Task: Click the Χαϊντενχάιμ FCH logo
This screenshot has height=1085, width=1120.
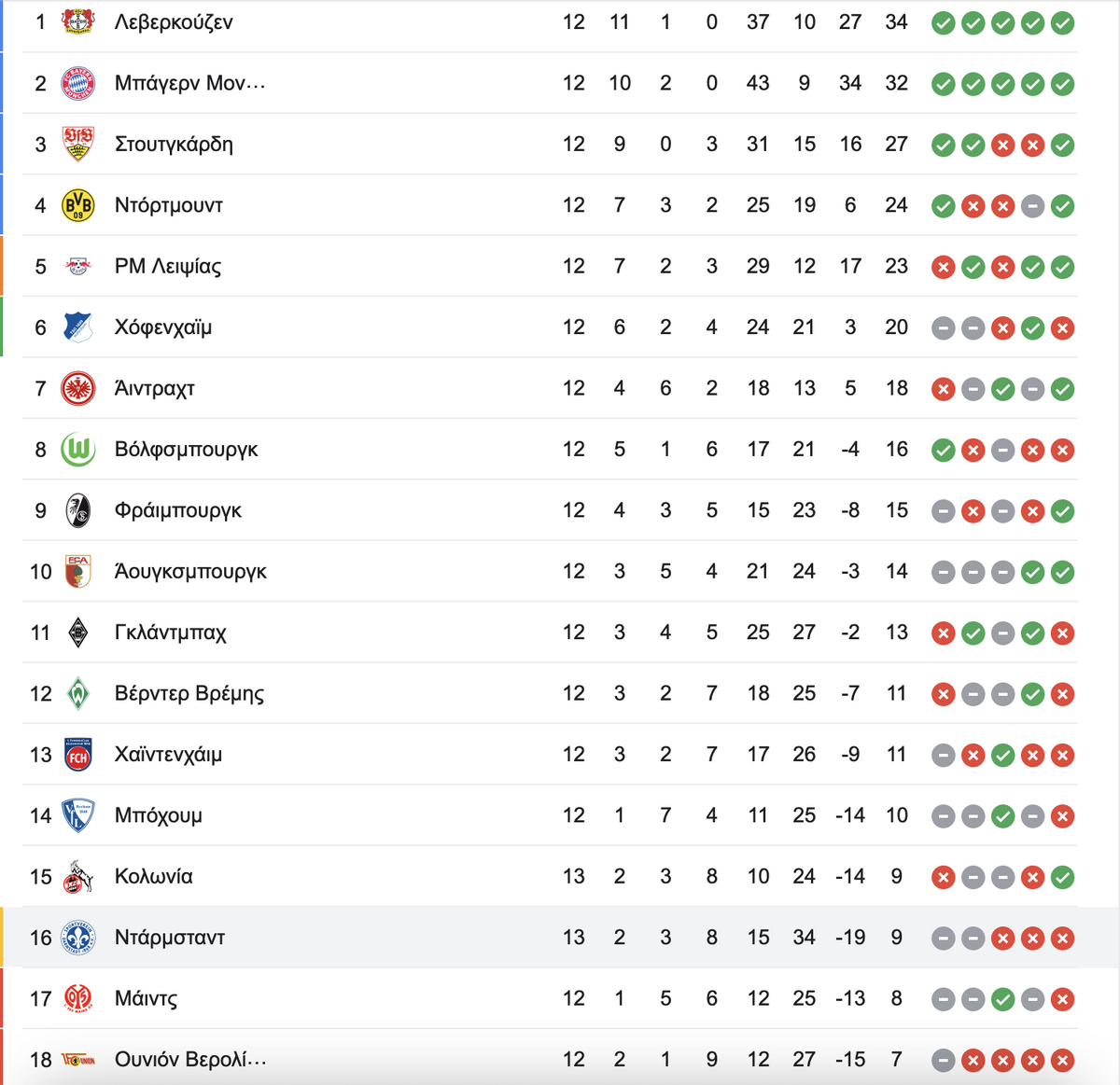Action: pos(78,755)
